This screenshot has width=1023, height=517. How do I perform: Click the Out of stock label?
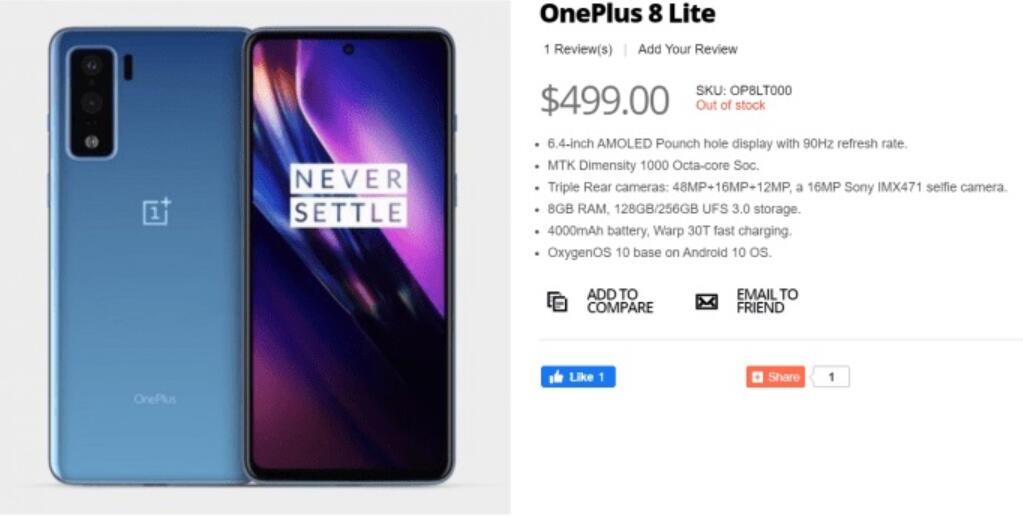click(730, 106)
